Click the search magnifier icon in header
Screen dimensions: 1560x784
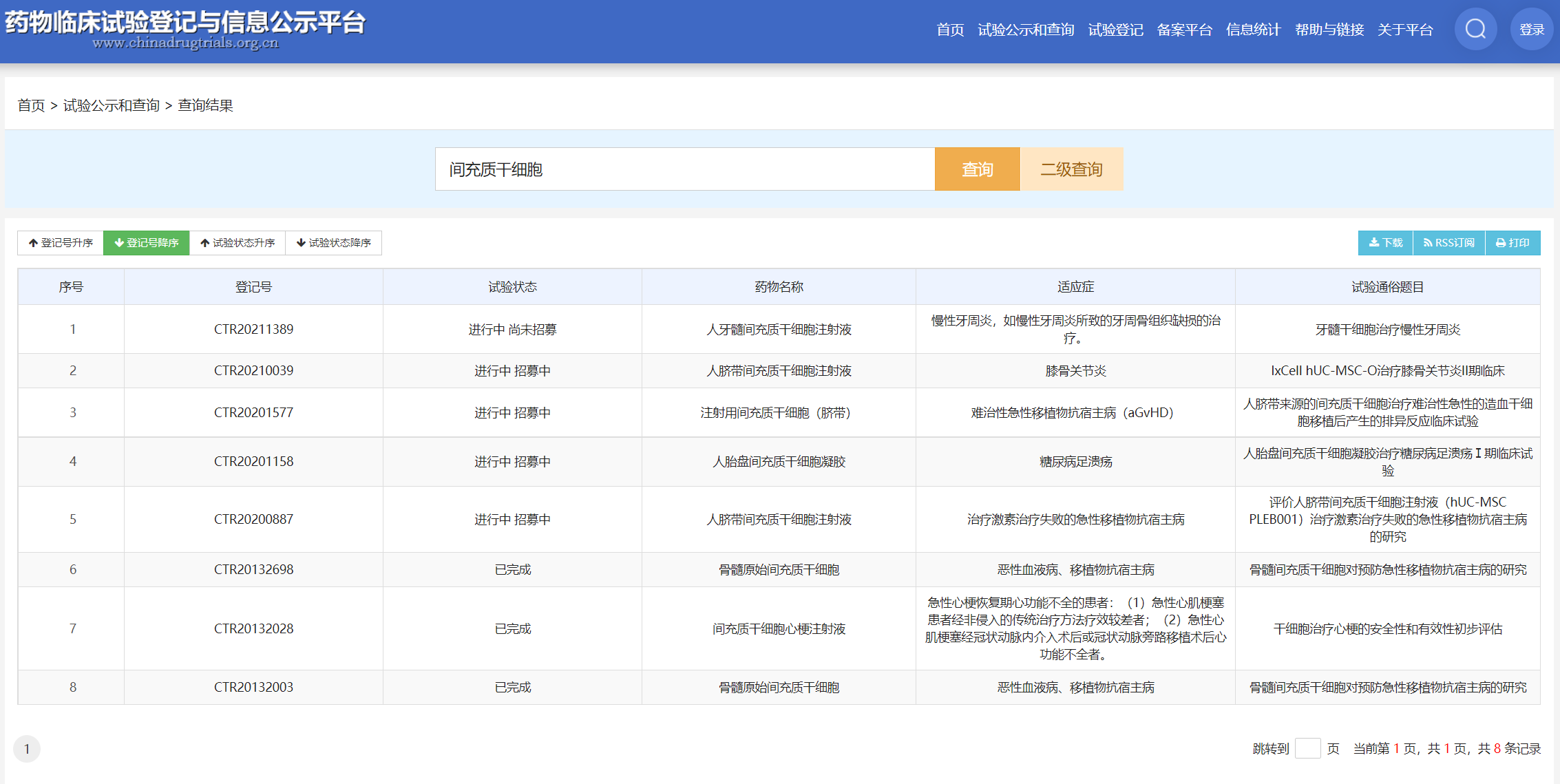(x=1475, y=29)
